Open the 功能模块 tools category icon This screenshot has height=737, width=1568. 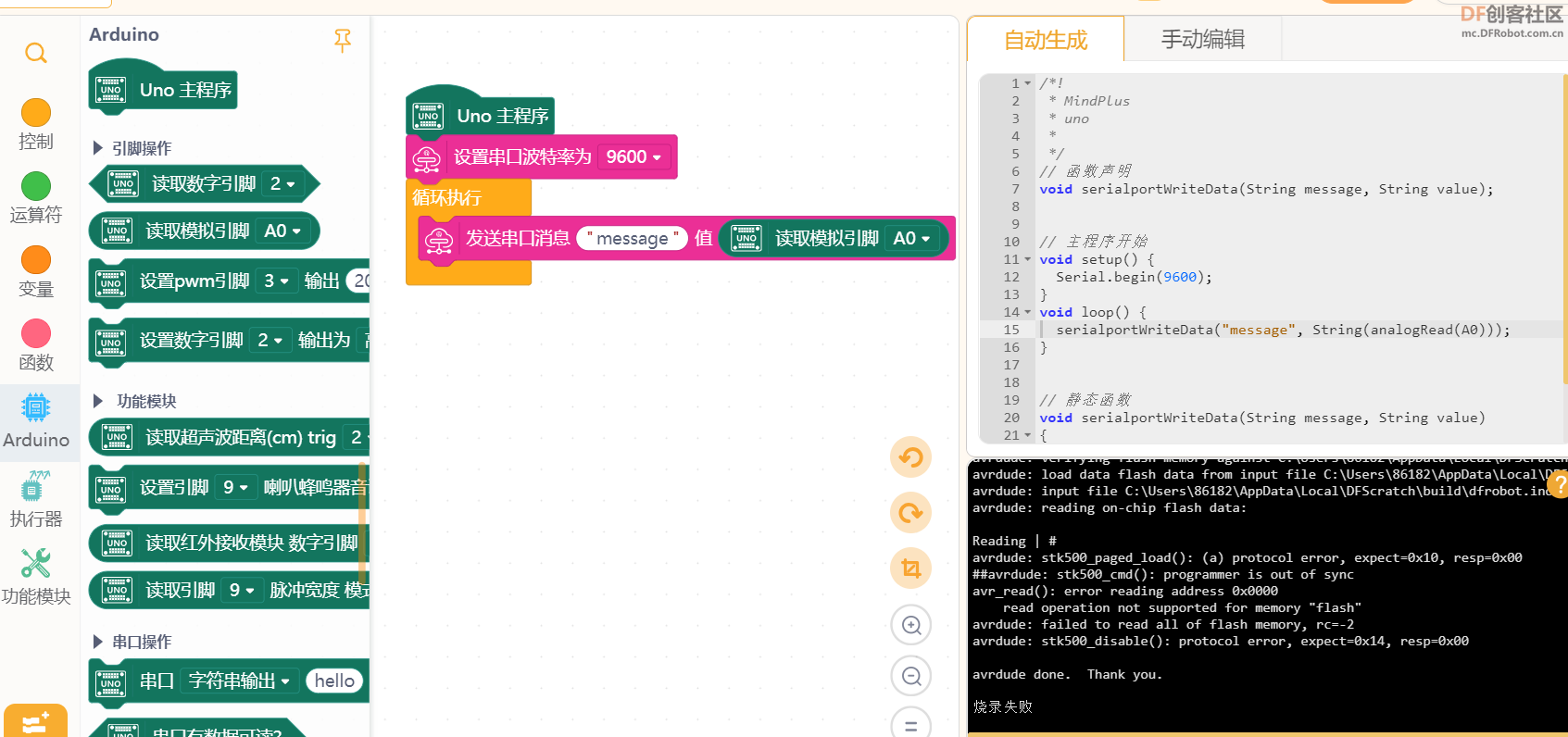coord(36,563)
